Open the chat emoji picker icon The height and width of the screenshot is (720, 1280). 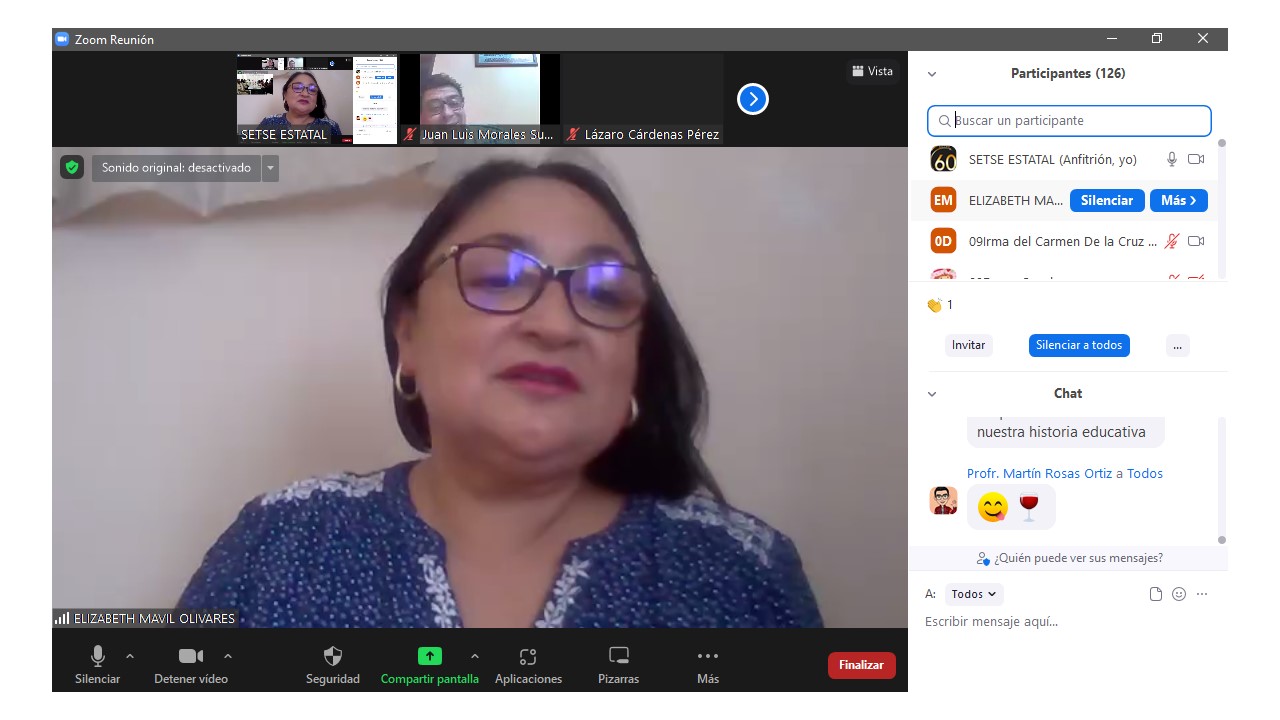(1179, 594)
